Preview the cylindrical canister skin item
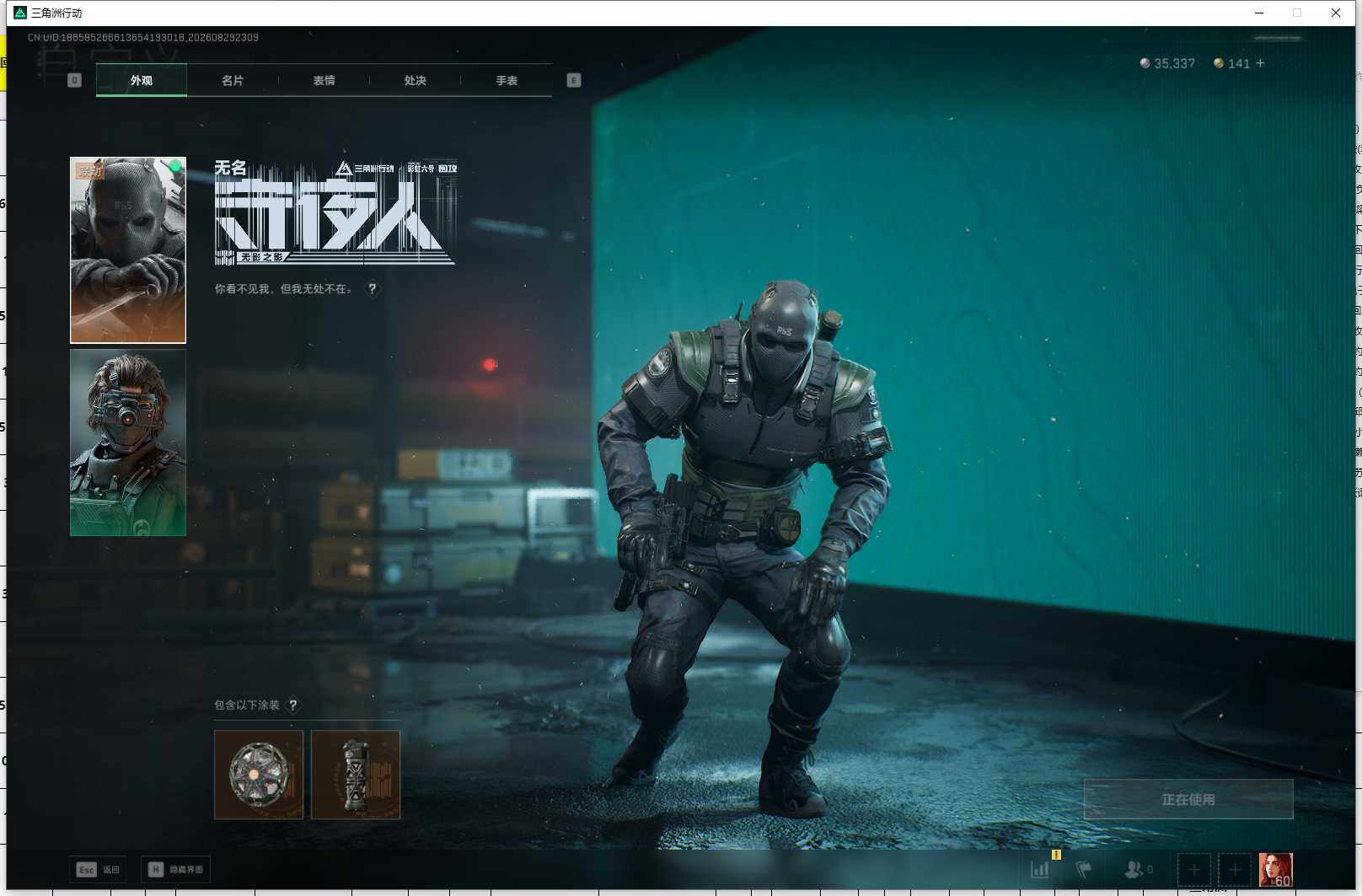This screenshot has height=896, width=1362. click(356, 775)
